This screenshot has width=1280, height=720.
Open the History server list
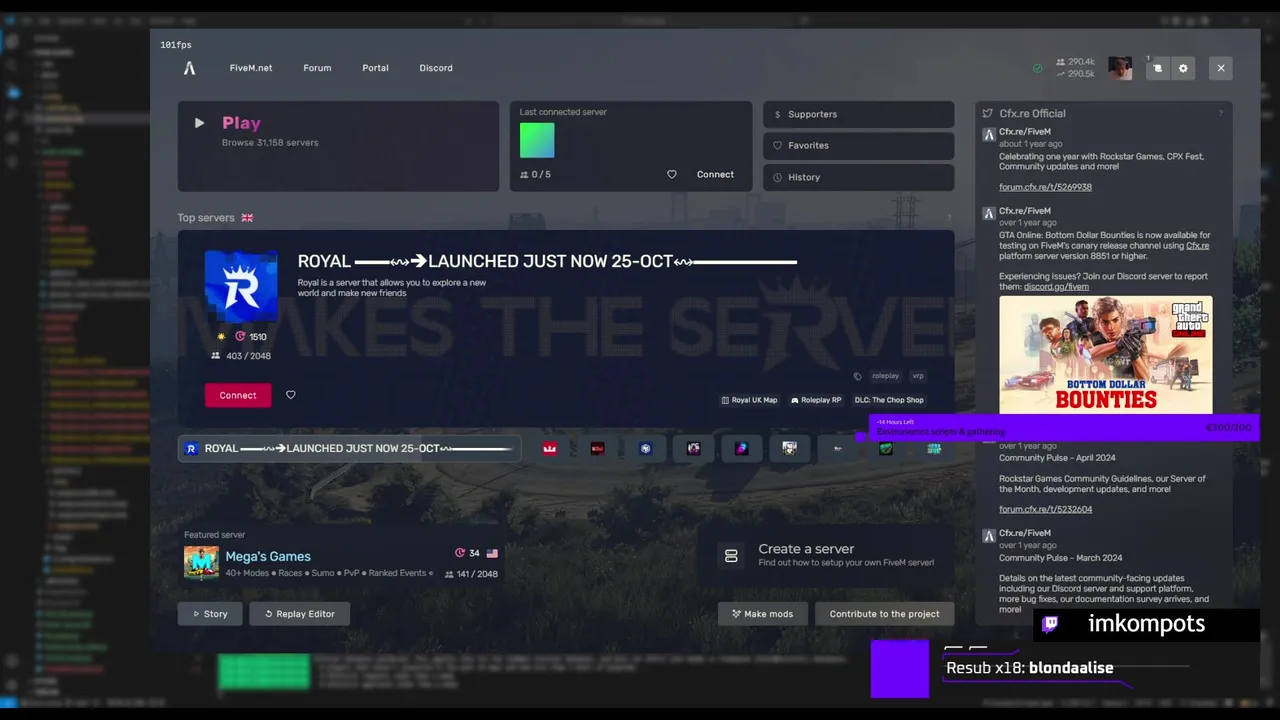858,177
